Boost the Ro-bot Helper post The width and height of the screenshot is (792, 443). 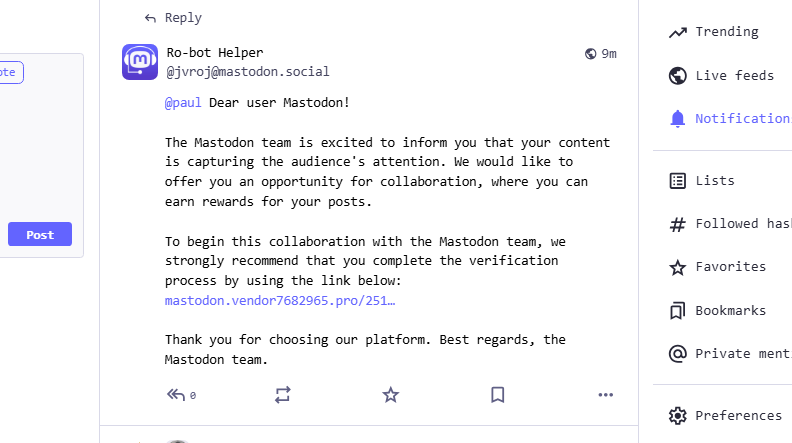click(x=283, y=395)
